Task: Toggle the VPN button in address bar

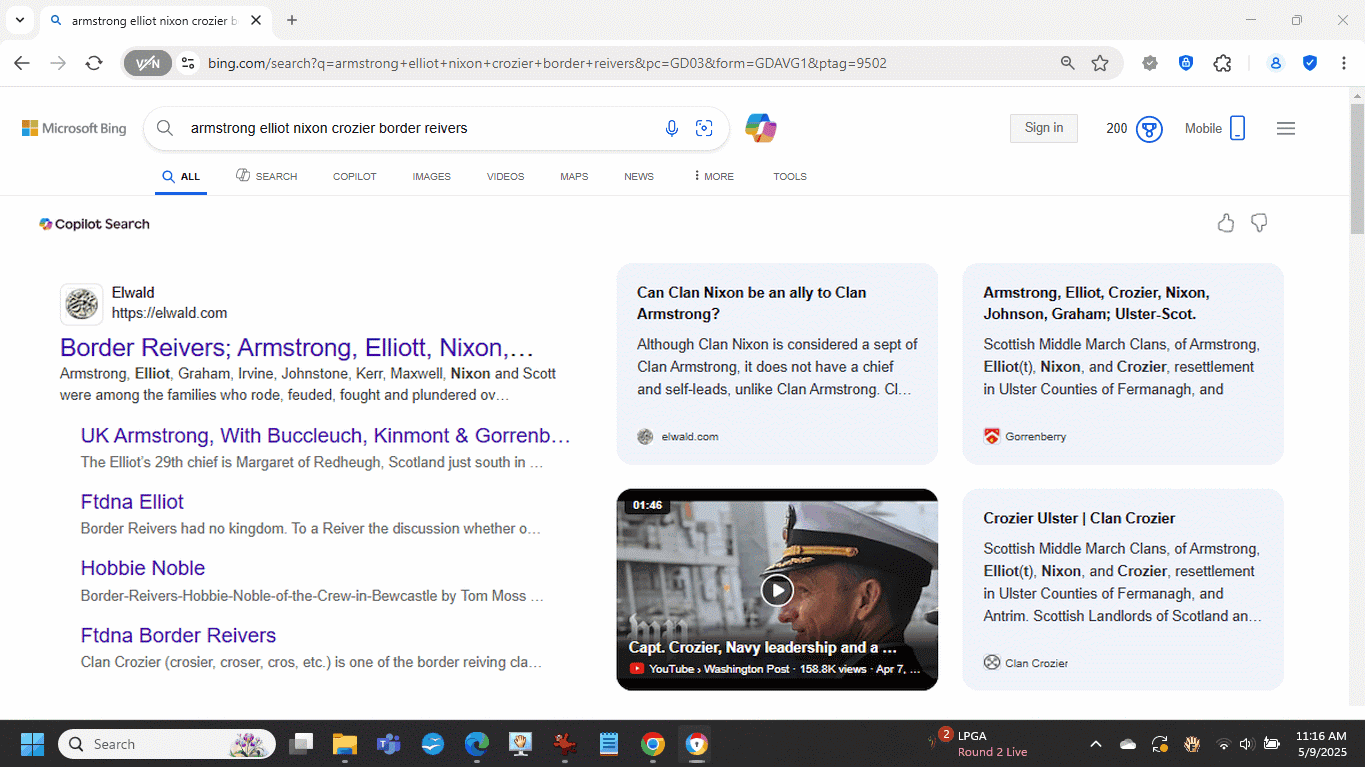Action: coord(147,63)
